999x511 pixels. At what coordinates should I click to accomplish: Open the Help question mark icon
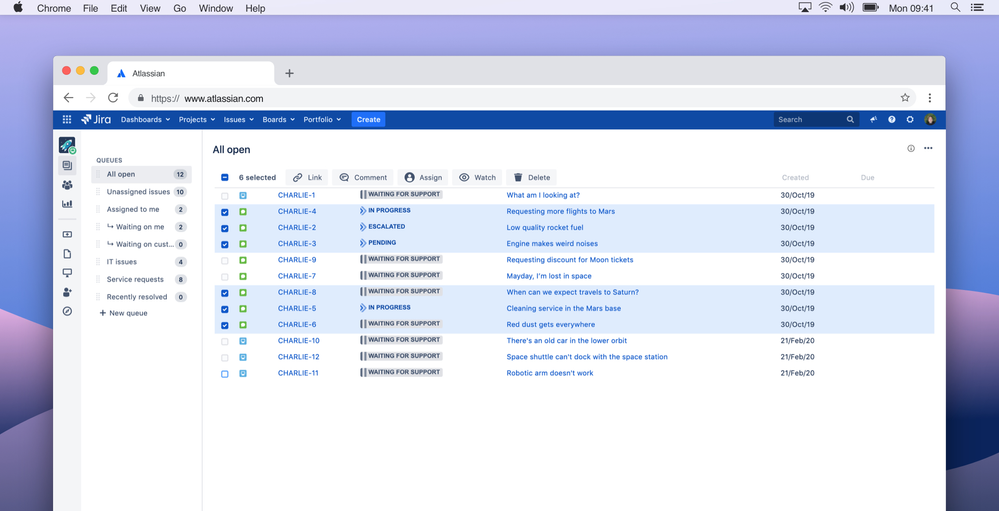pyautogui.click(x=892, y=119)
